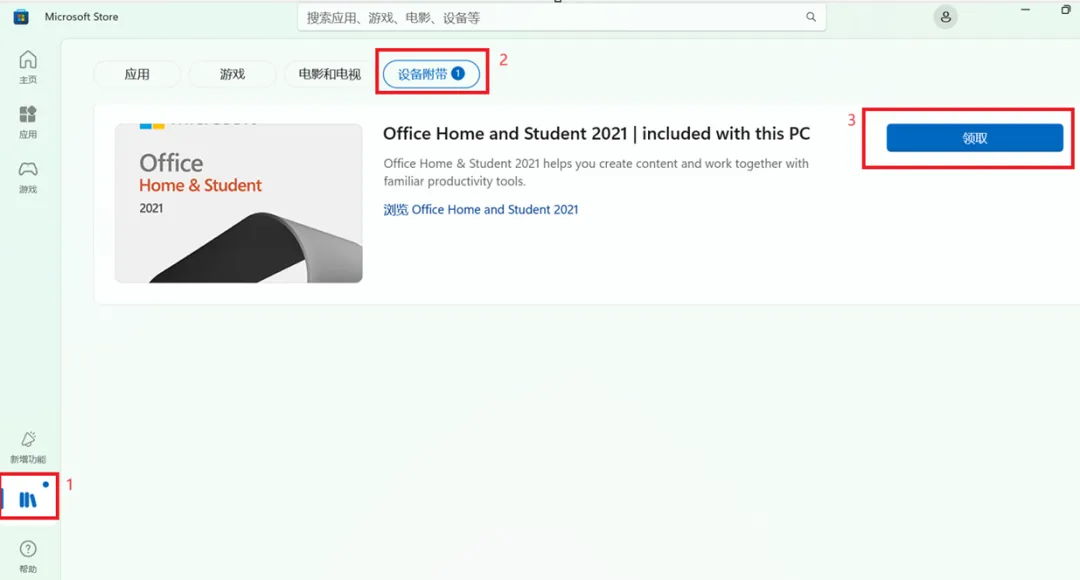Select the 游戏 filter tab
This screenshot has width=1080, height=580.
(233, 74)
